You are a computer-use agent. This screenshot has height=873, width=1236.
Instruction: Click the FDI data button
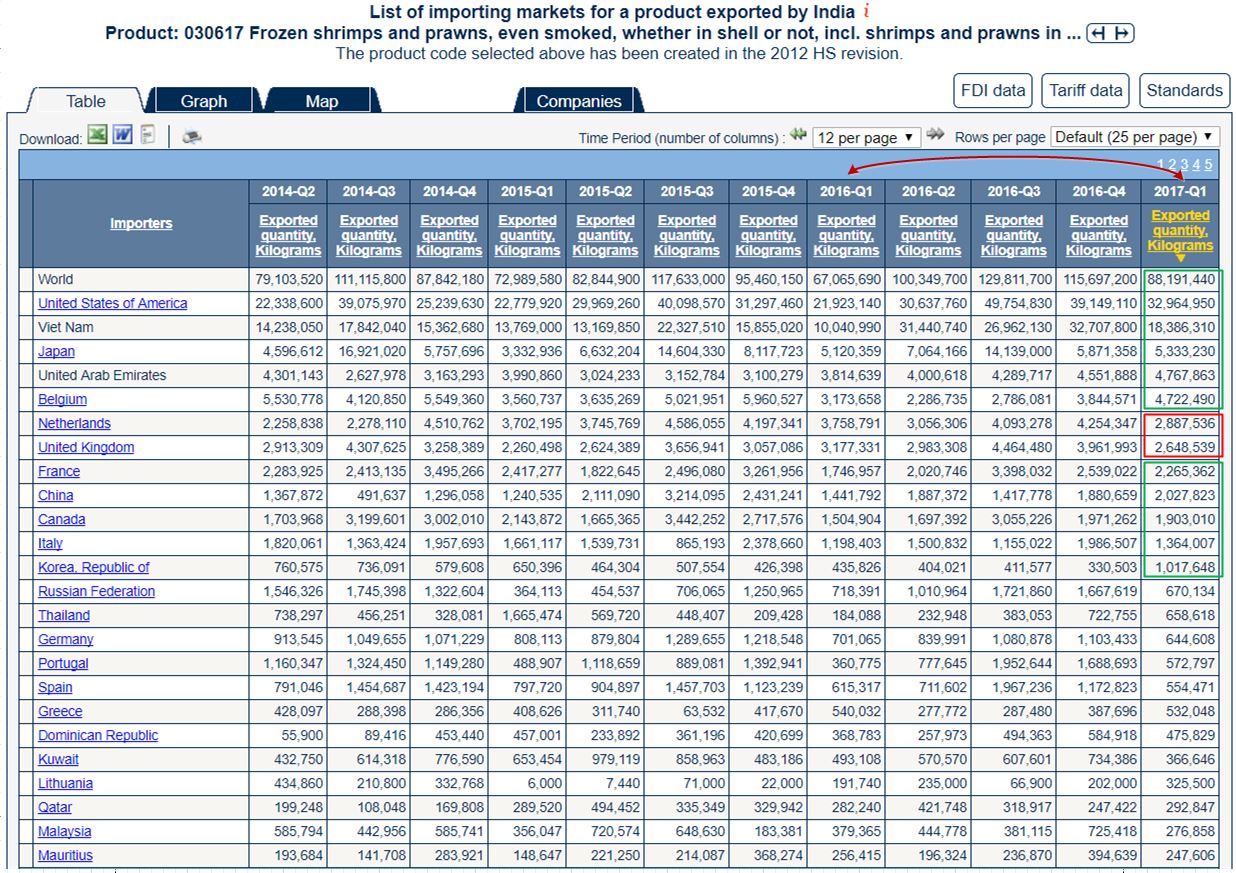pyautogui.click(x=993, y=90)
